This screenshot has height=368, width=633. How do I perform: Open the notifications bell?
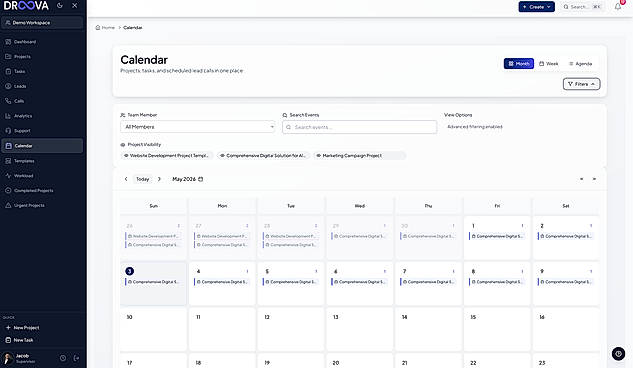[x=618, y=6]
